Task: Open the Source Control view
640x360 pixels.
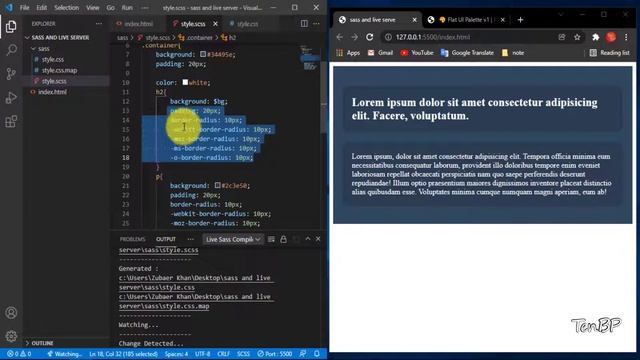Action: (x=11, y=73)
